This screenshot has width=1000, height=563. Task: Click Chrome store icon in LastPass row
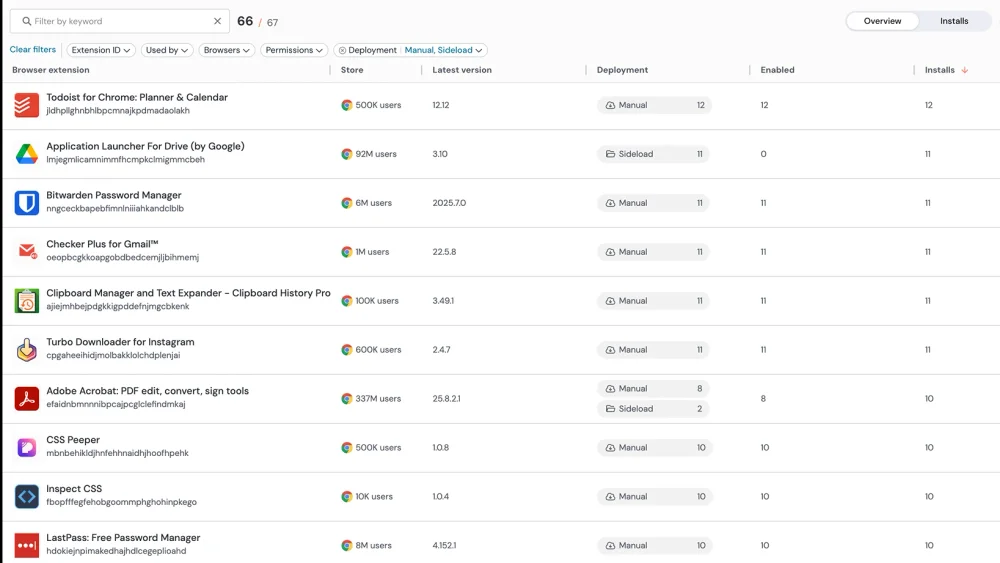pos(346,546)
